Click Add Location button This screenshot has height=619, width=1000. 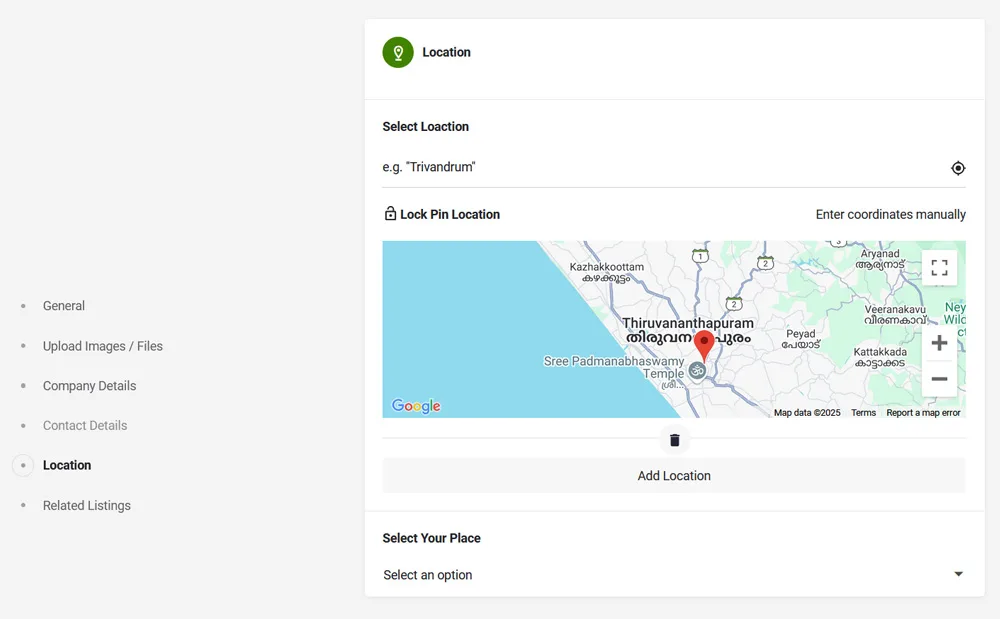tap(673, 476)
